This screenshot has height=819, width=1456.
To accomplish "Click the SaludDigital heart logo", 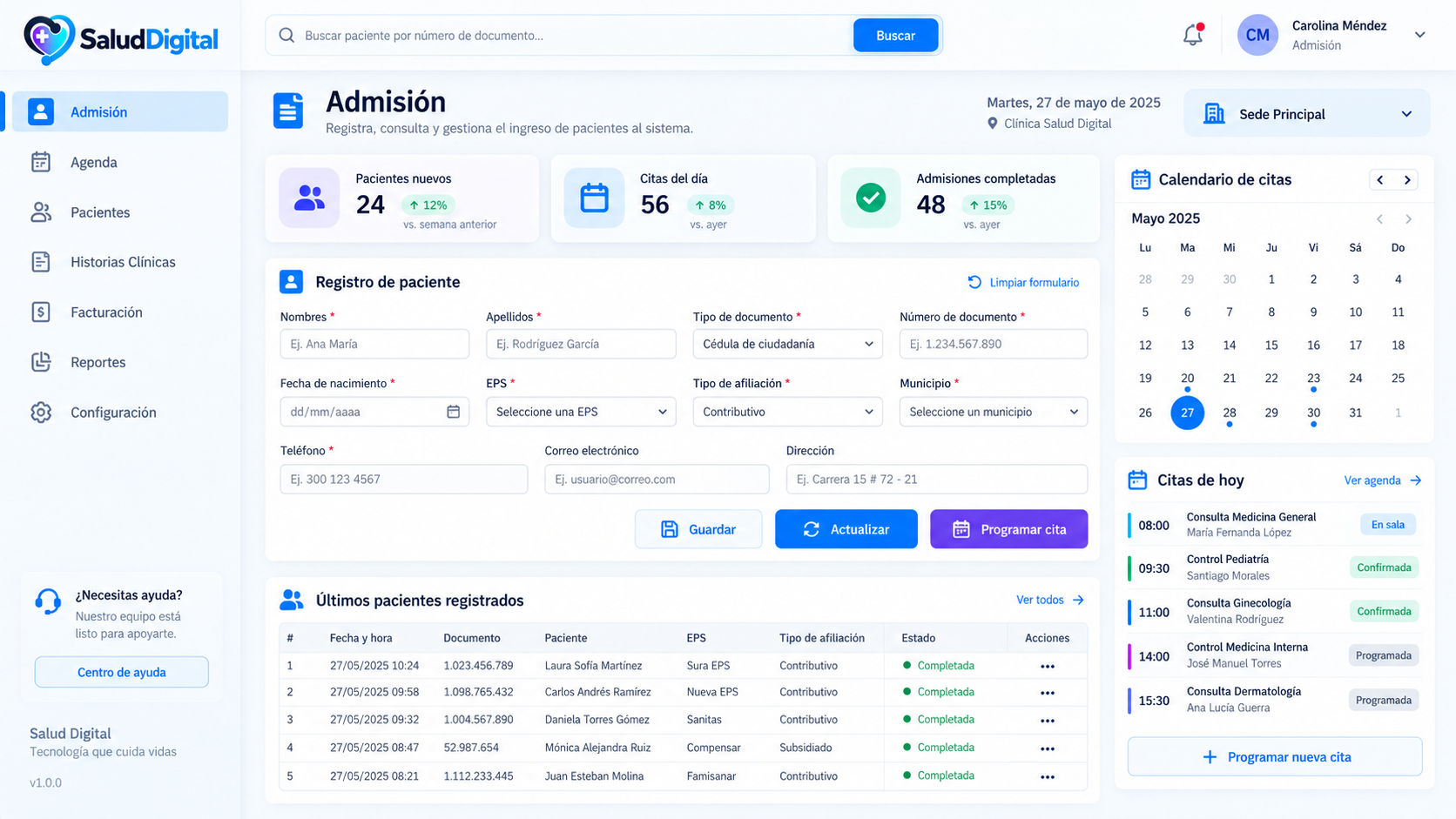I will coord(49,39).
